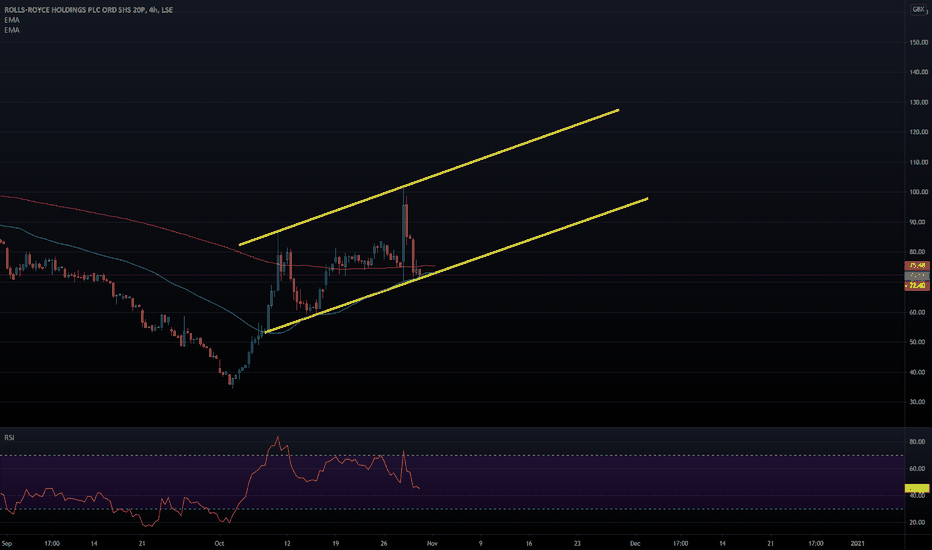
Task: Click the yellow RSI value tag
Action: [x=917, y=488]
